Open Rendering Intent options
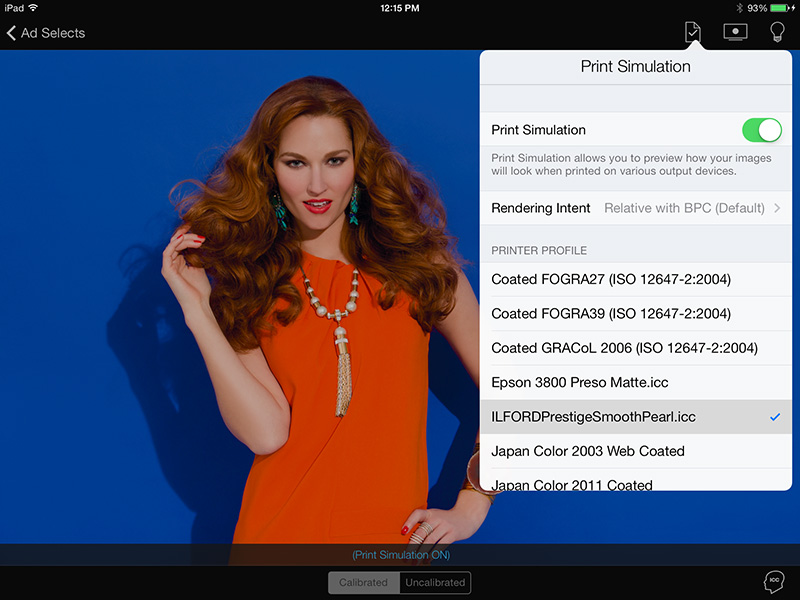This screenshot has width=800, height=600. pyautogui.click(x=636, y=208)
